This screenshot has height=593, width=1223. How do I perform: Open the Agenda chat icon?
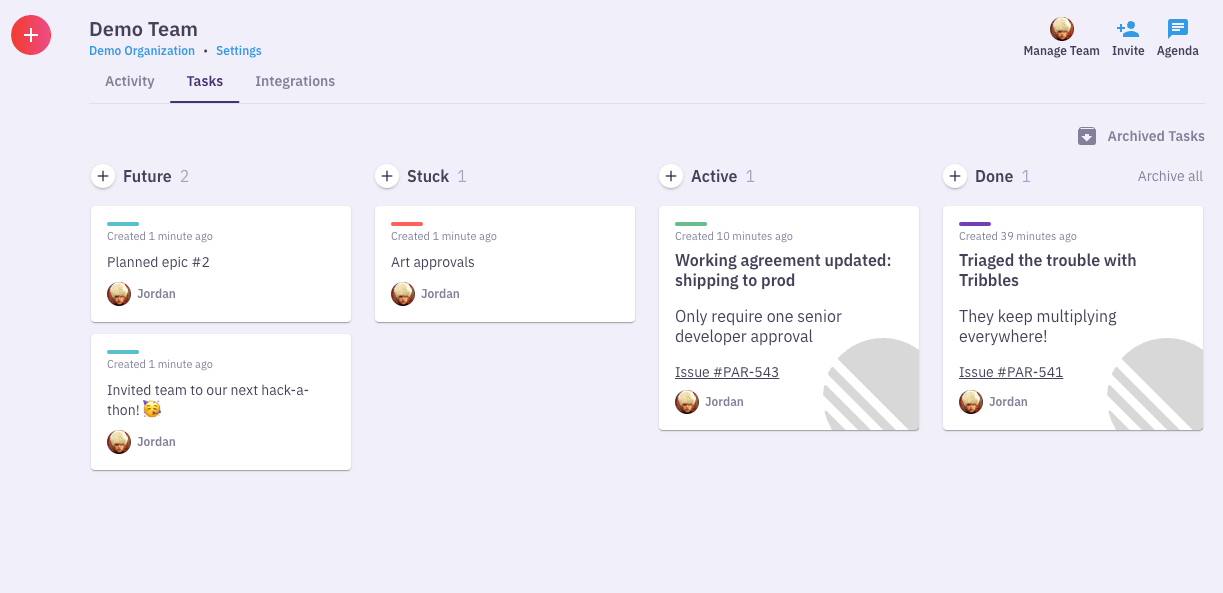[1178, 29]
